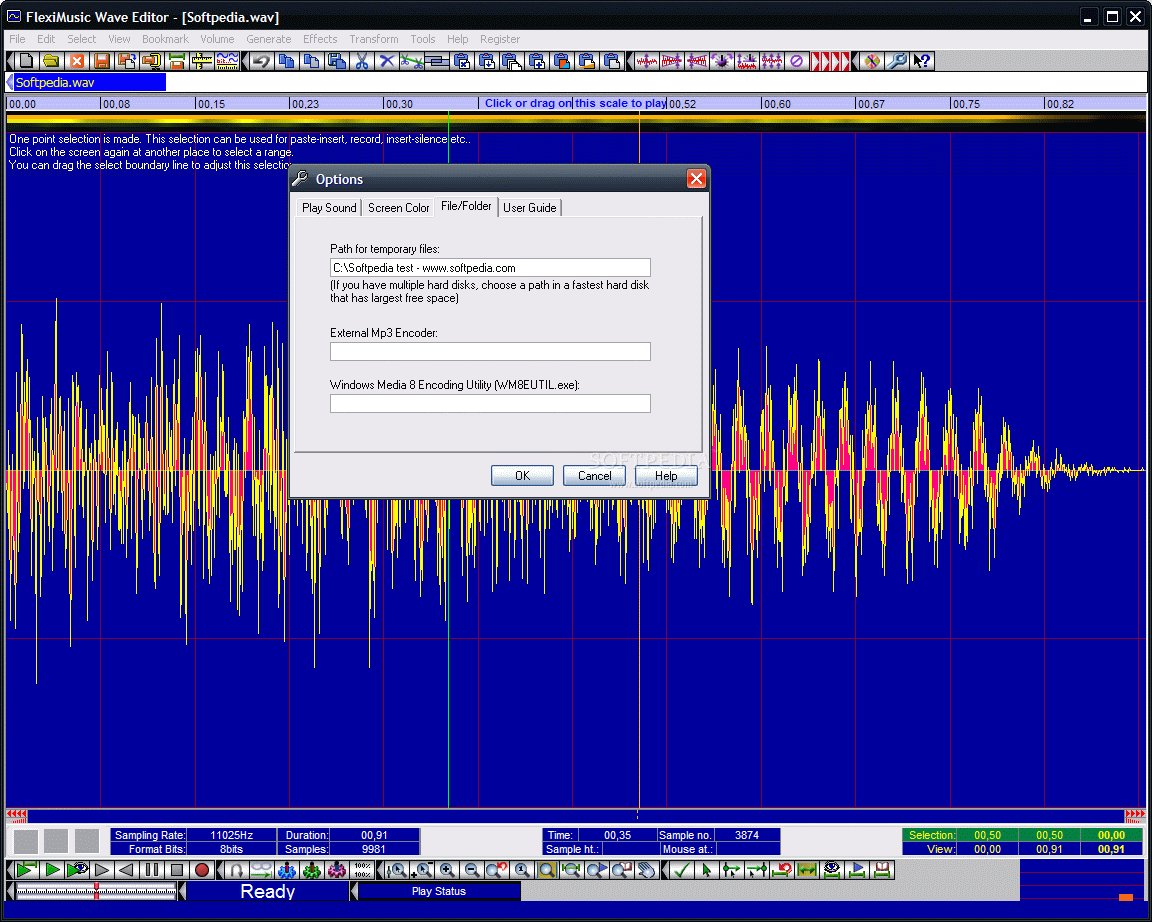The image size is (1152, 922).
Task: Click the wrench Options icon
Action: [897, 61]
